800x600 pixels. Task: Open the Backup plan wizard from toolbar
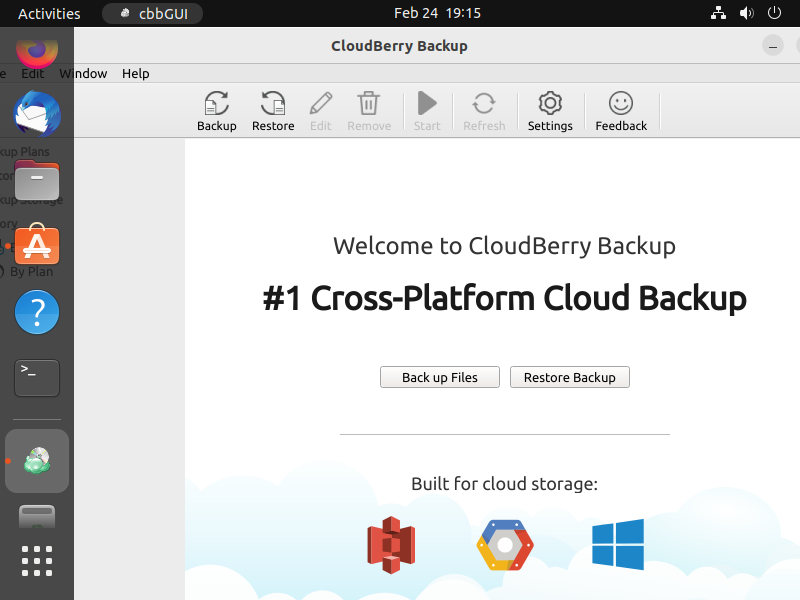click(x=217, y=111)
